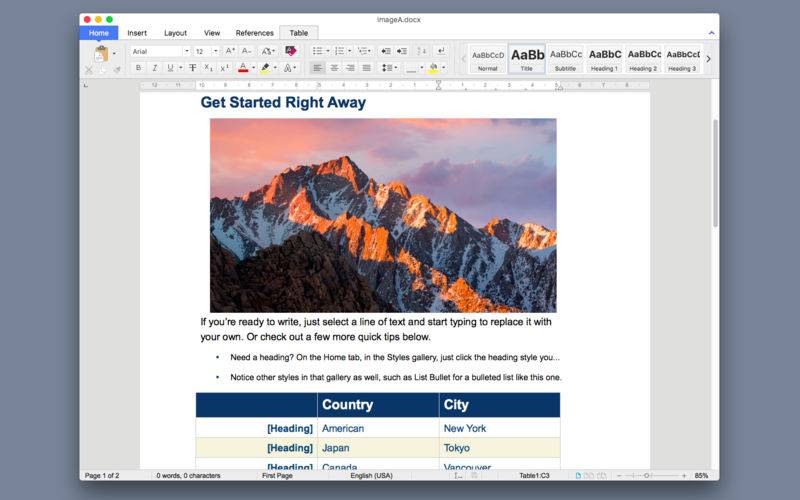Click the change case Aa icon
800x500 pixels.
point(267,51)
